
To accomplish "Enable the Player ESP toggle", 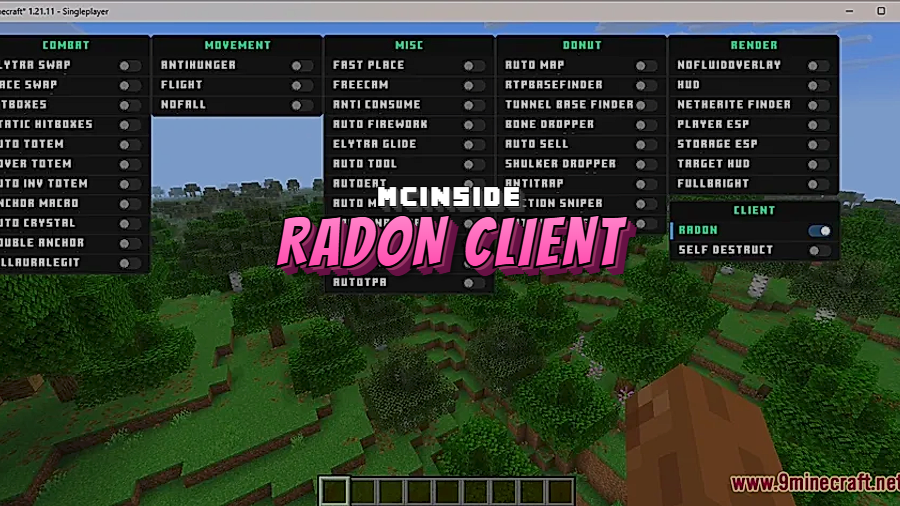I will 818,125.
